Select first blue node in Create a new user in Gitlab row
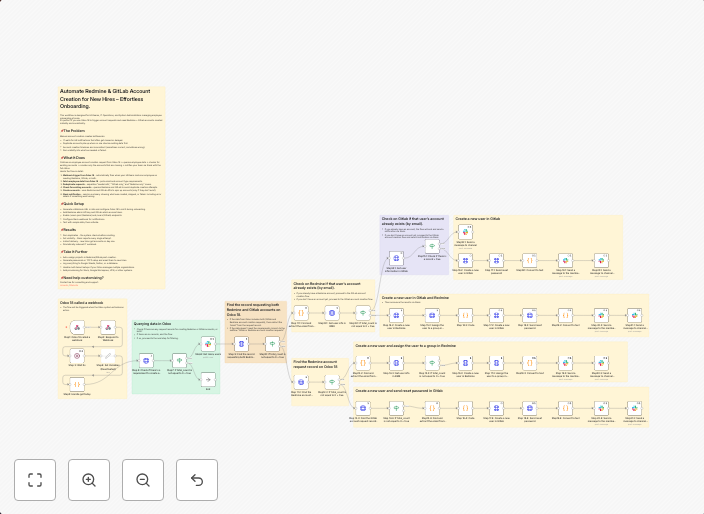 point(466,260)
